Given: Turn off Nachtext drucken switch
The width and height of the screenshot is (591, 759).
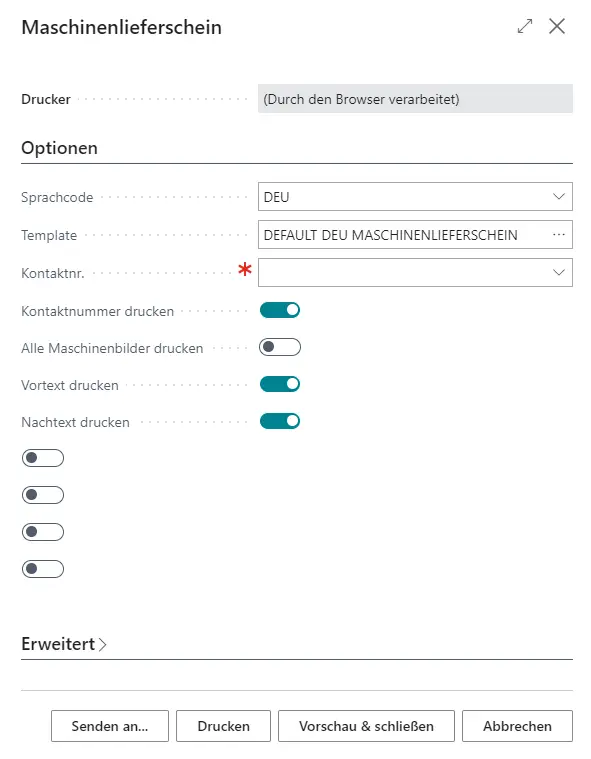Looking at the screenshot, I should [x=280, y=421].
